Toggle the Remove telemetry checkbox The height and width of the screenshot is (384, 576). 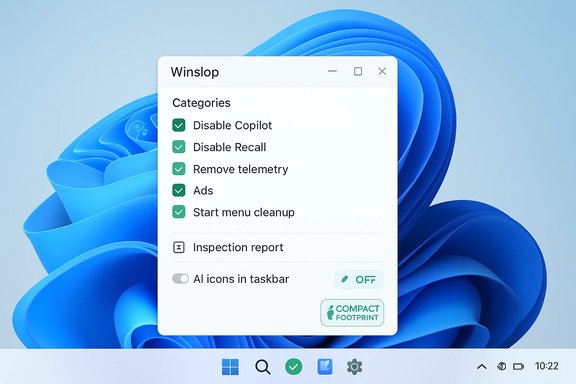click(179, 169)
